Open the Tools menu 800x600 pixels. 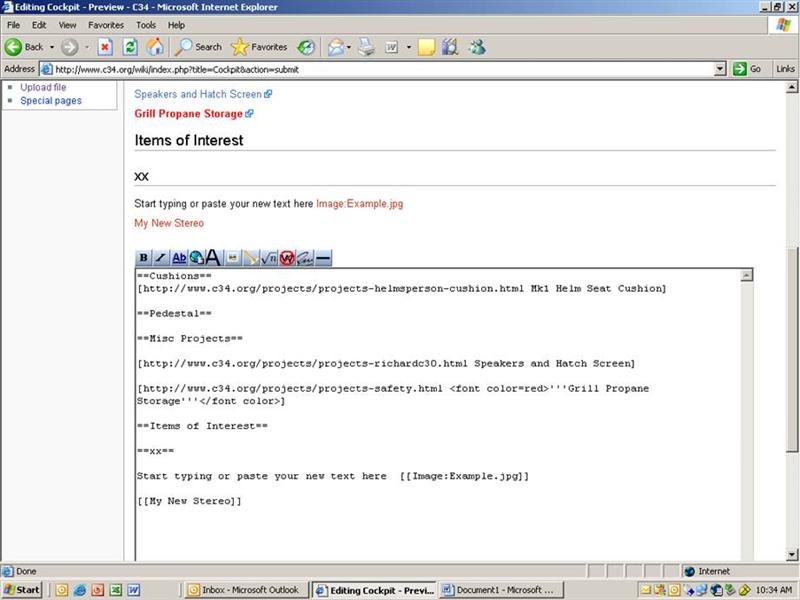click(x=146, y=24)
